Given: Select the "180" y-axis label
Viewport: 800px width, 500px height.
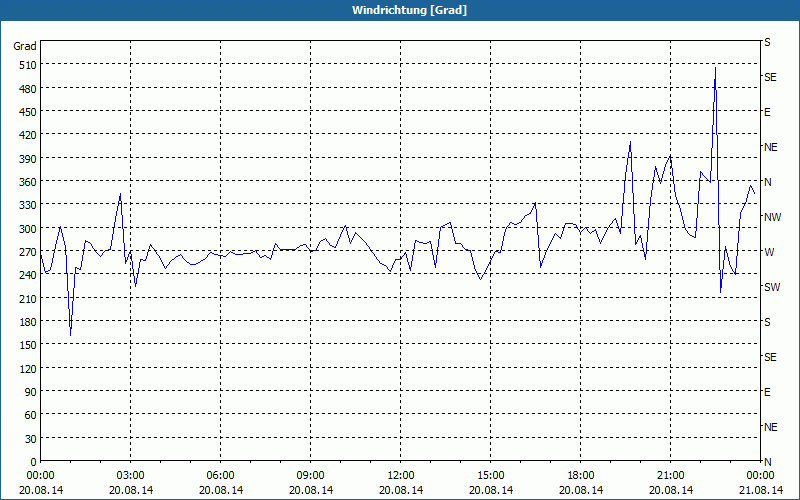Looking at the screenshot, I should click(x=28, y=322).
